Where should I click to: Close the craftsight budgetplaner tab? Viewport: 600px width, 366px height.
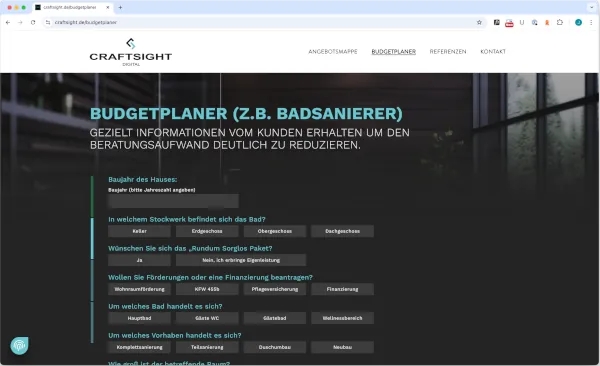click(108, 7)
